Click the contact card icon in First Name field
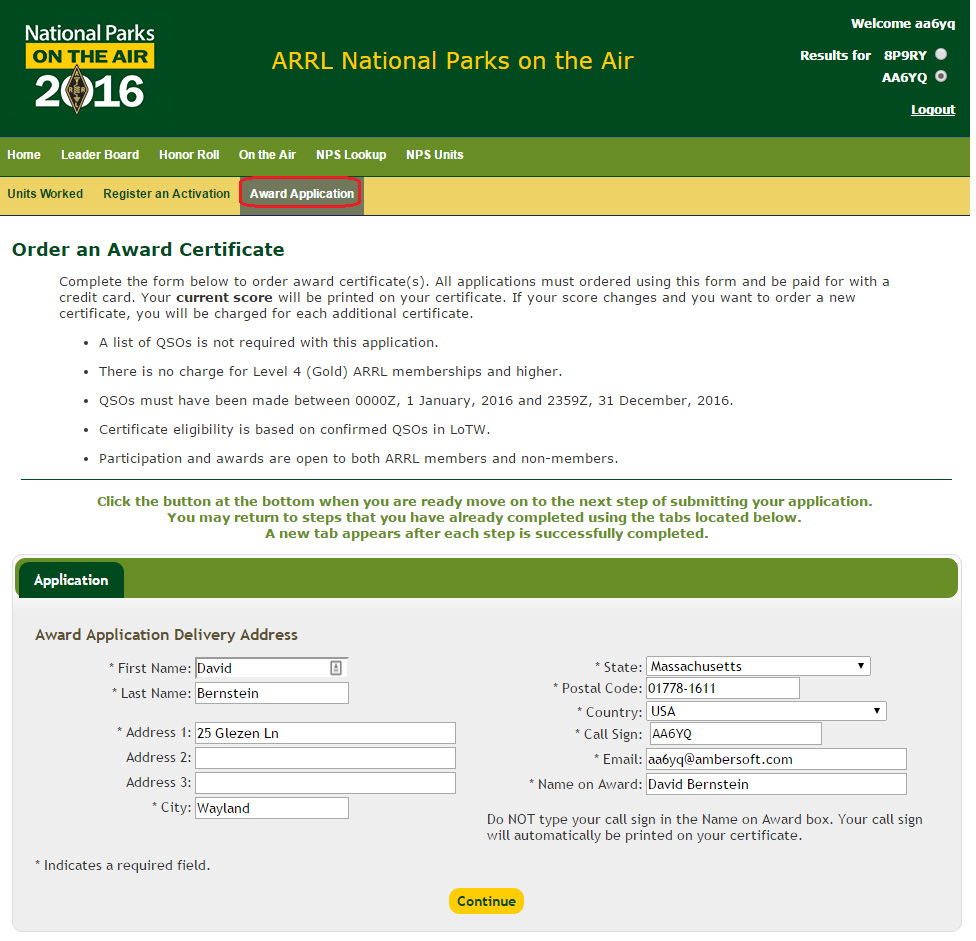This screenshot has height=941, width=976. pyautogui.click(x=336, y=668)
